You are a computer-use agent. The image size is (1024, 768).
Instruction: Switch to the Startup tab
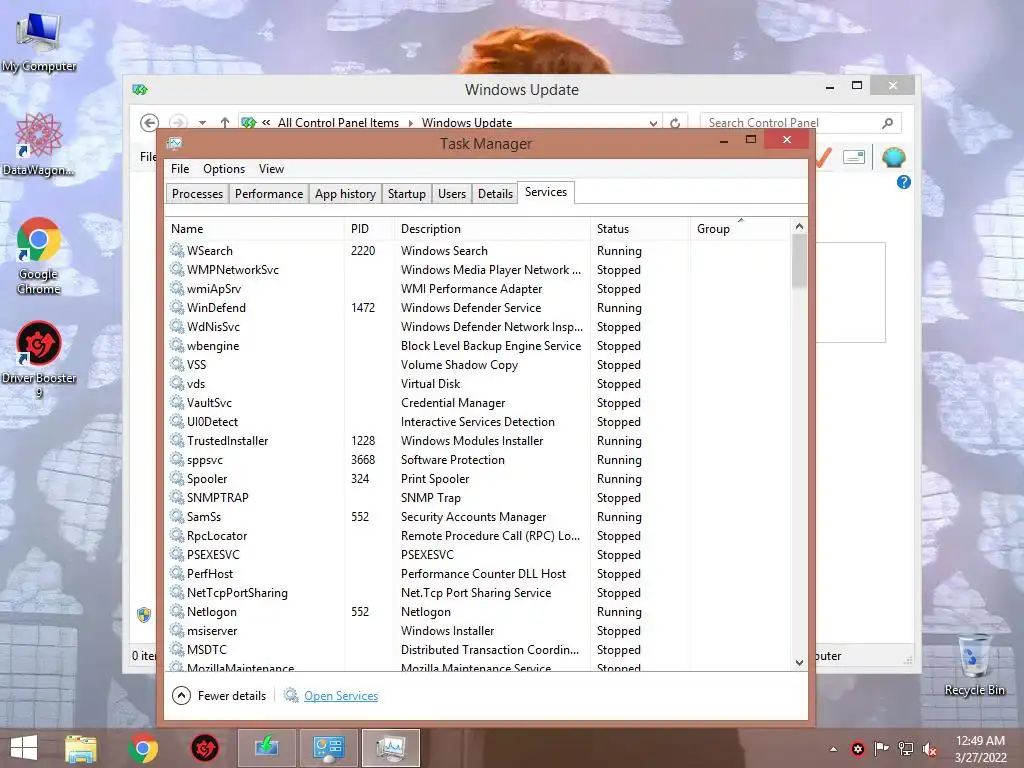pos(407,194)
